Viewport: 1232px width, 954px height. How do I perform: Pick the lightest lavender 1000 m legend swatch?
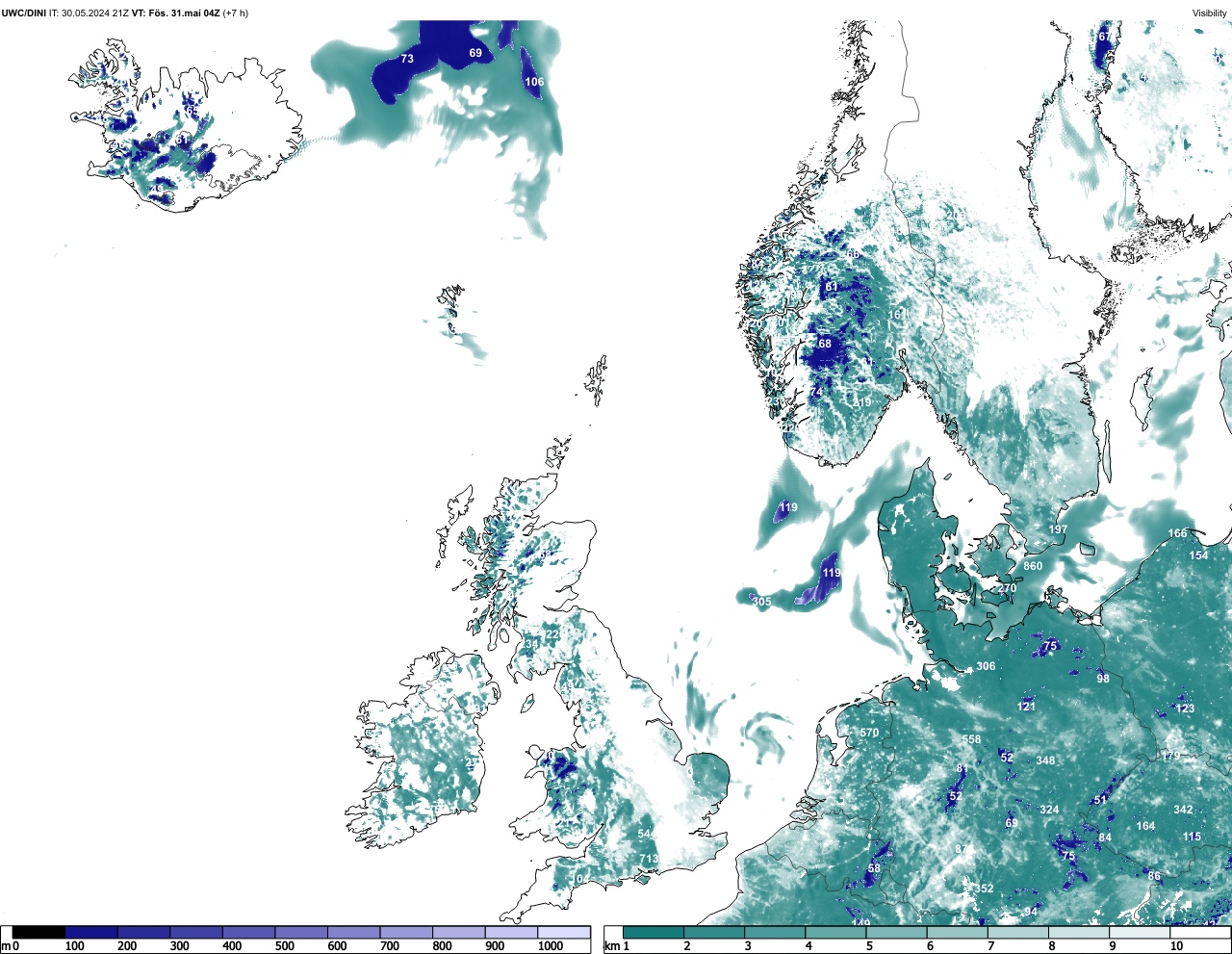click(563, 932)
